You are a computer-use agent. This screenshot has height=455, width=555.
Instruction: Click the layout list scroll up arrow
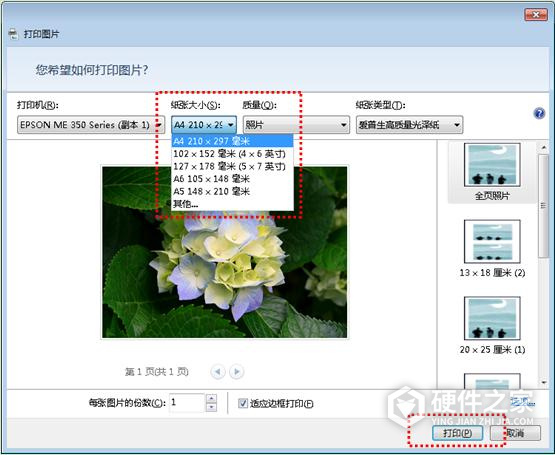click(543, 147)
